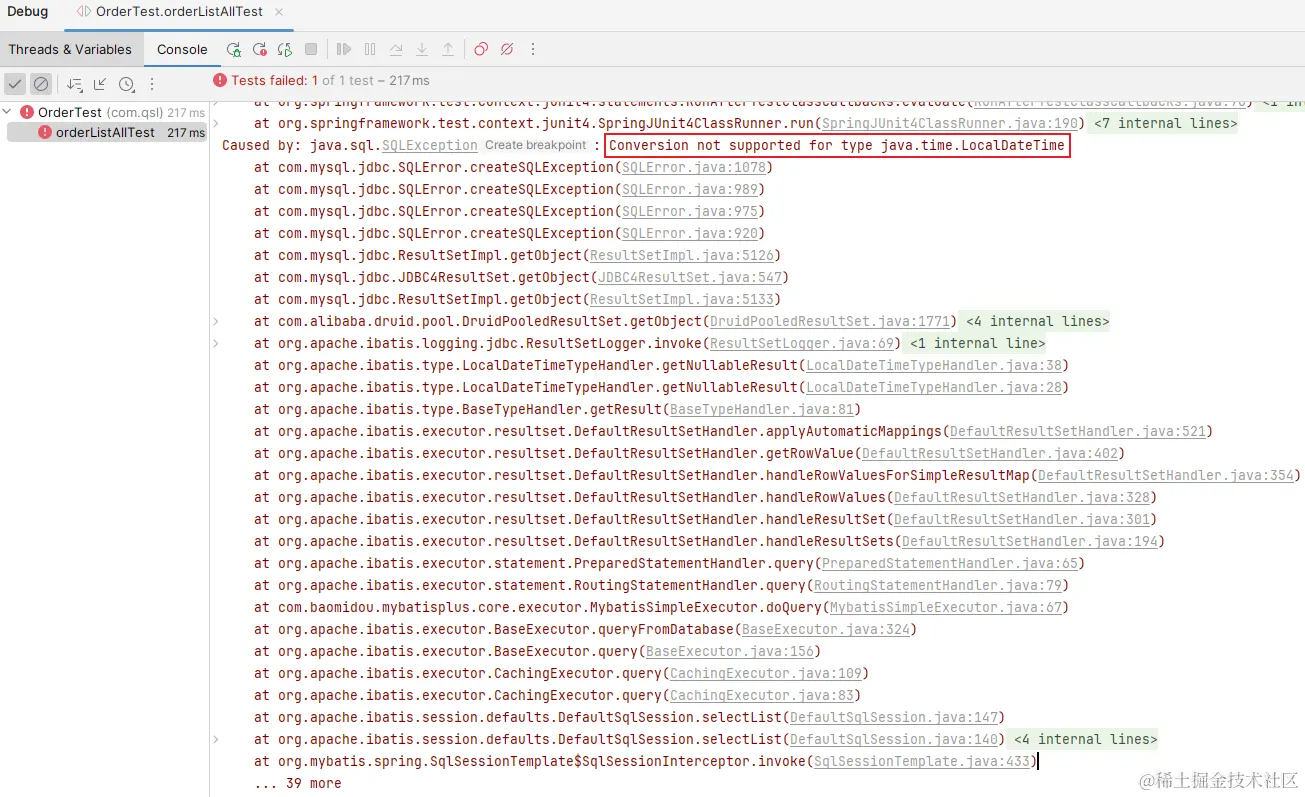
Task: Open SQLError.java:920 link
Action: pyautogui.click(x=689, y=233)
